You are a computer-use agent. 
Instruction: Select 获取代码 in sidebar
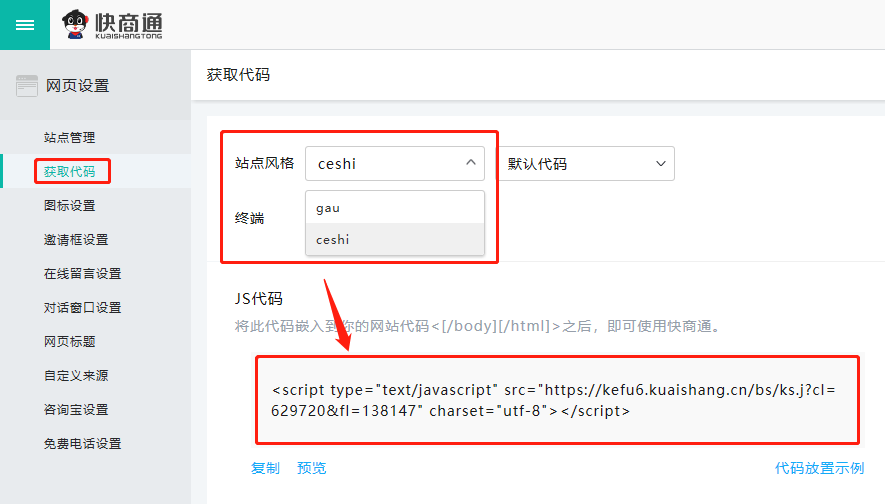tap(70, 171)
